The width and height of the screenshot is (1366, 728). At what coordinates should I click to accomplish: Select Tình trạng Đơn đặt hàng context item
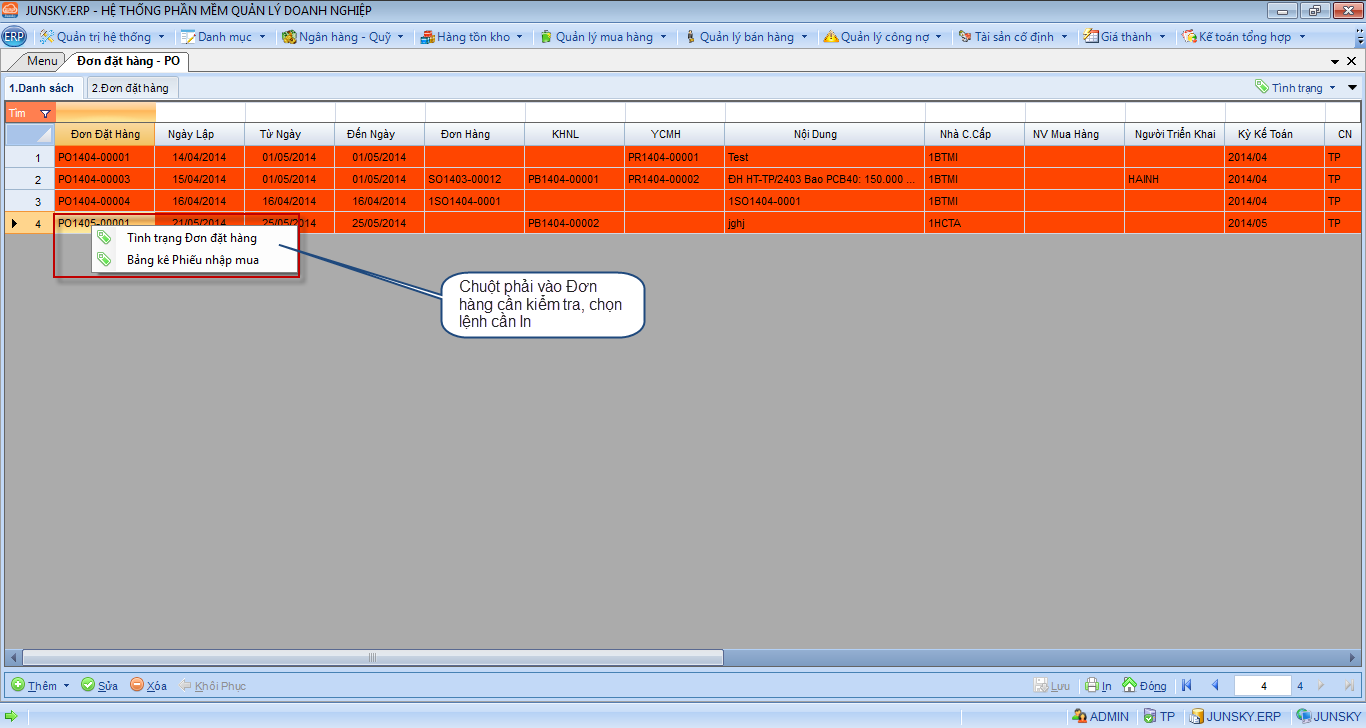(x=191, y=238)
